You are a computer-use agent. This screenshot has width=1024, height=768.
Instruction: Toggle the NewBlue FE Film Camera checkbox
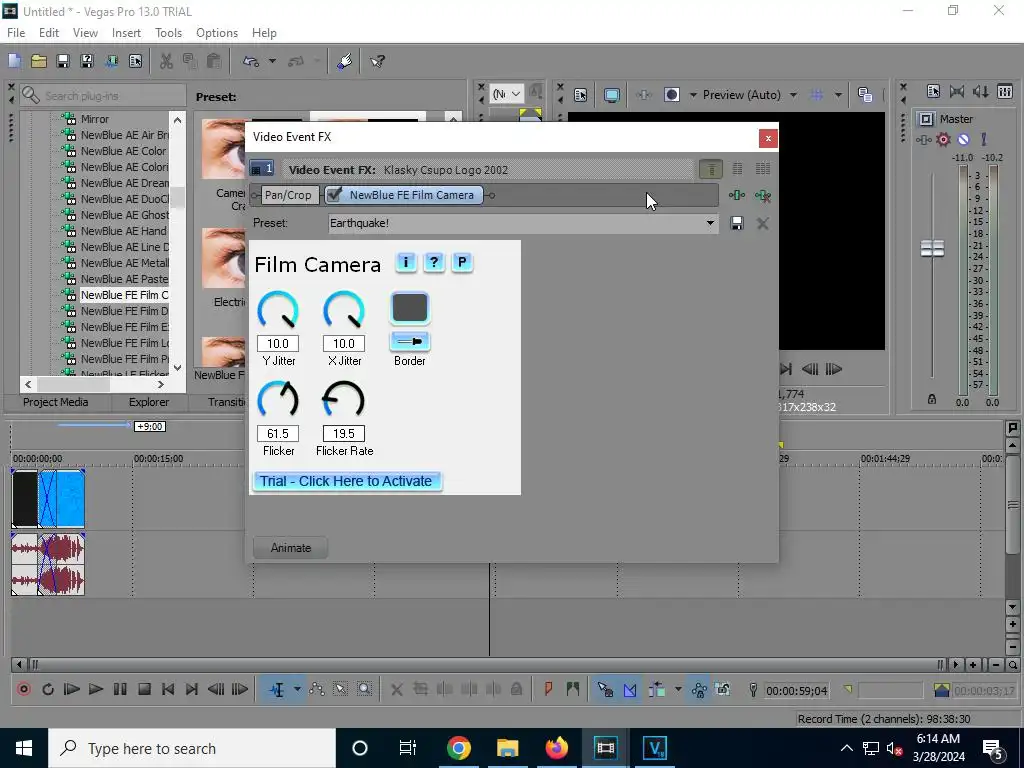click(x=334, y=195)
